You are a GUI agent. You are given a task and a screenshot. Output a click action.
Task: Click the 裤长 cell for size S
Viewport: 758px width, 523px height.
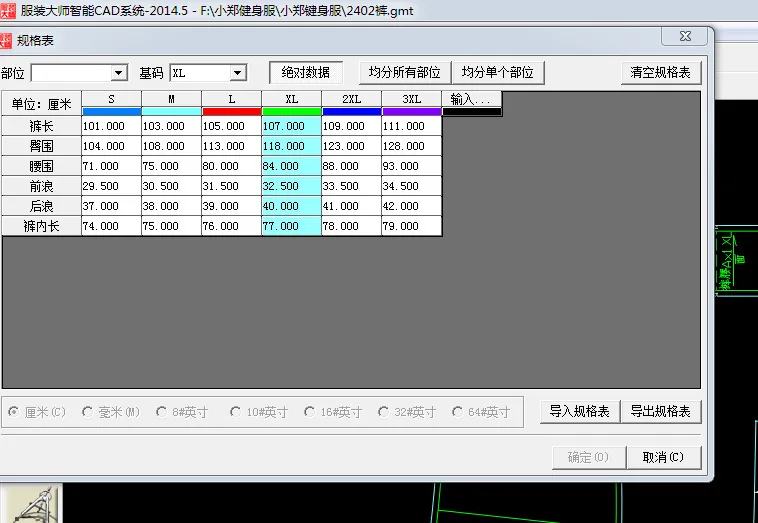pos(112,126)
